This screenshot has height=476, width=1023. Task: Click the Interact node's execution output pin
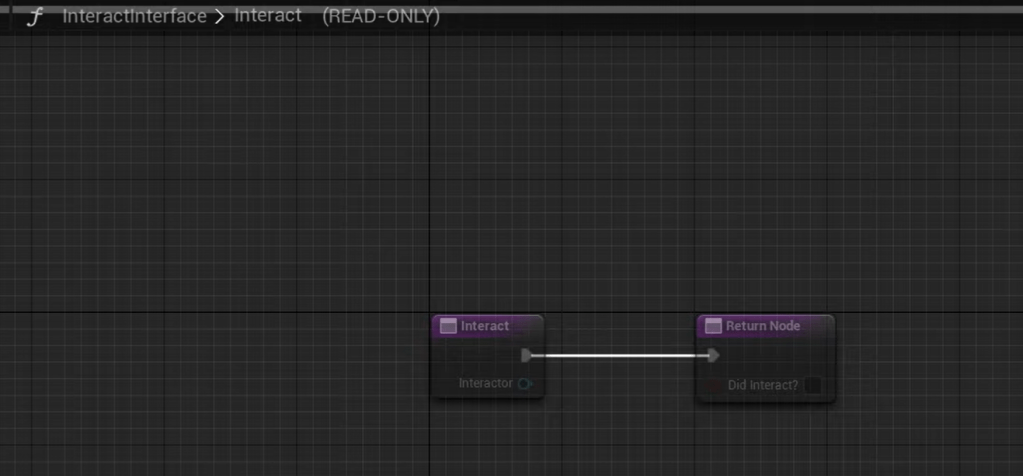[526, 355]
